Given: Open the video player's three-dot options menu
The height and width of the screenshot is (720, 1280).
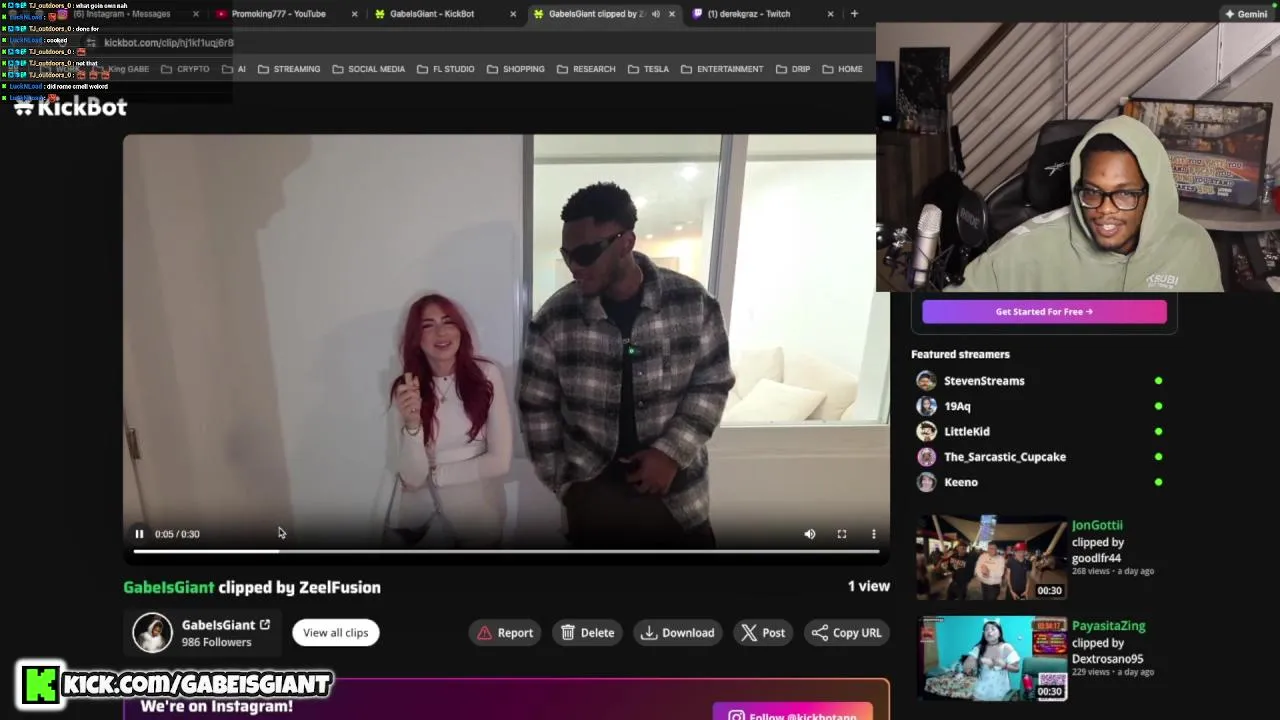Looking at the screenshot, I should [x=874, y=534].
